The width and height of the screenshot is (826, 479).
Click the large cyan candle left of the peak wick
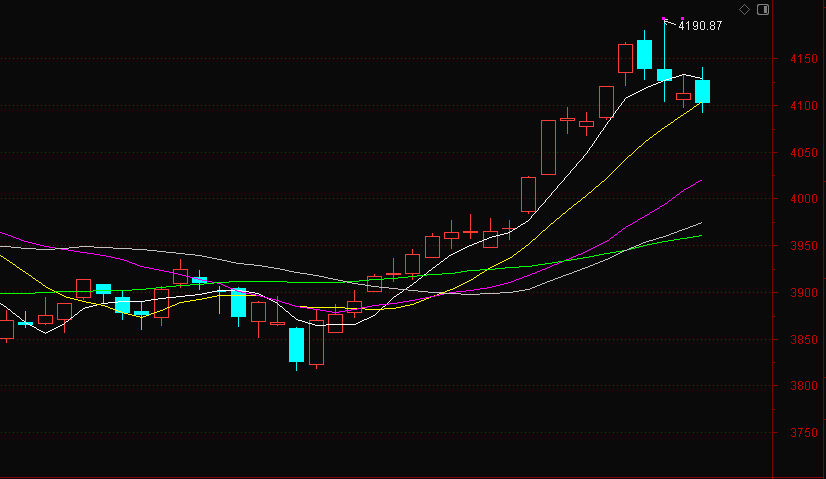tap(645, 54)
